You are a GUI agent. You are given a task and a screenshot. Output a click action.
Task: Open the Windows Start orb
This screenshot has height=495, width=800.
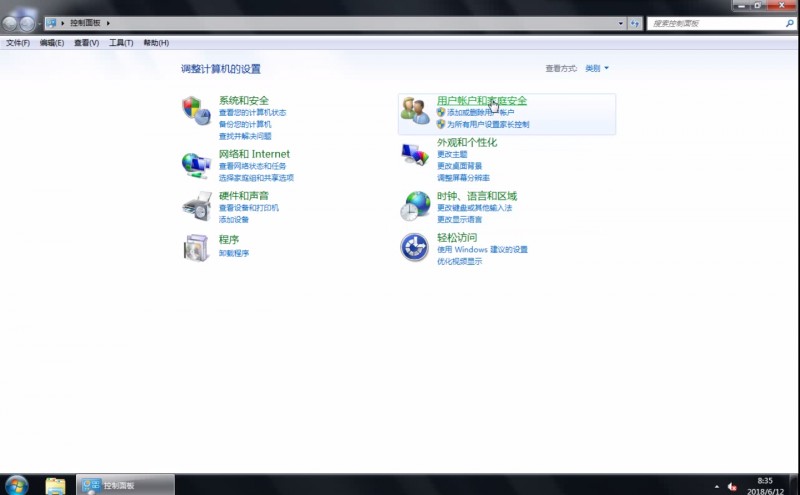[16, 485]
